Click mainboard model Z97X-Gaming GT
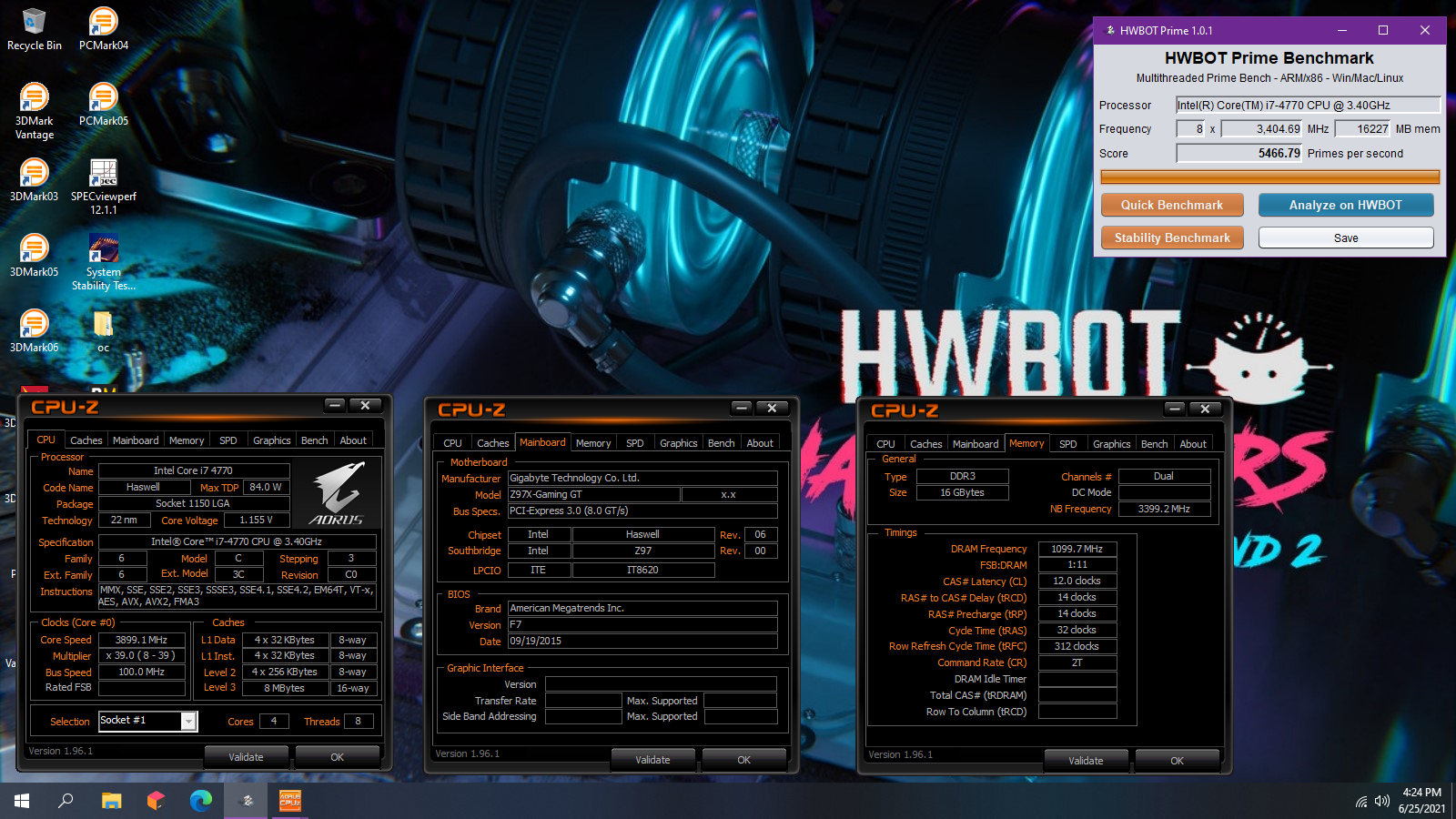The image size is (1456, 819). 593,495
